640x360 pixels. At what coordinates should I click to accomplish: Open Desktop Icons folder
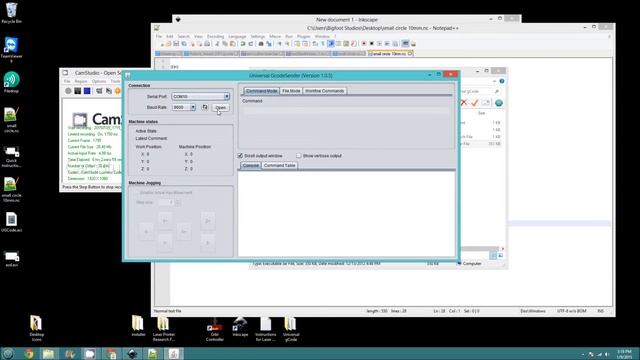[36, 328]
